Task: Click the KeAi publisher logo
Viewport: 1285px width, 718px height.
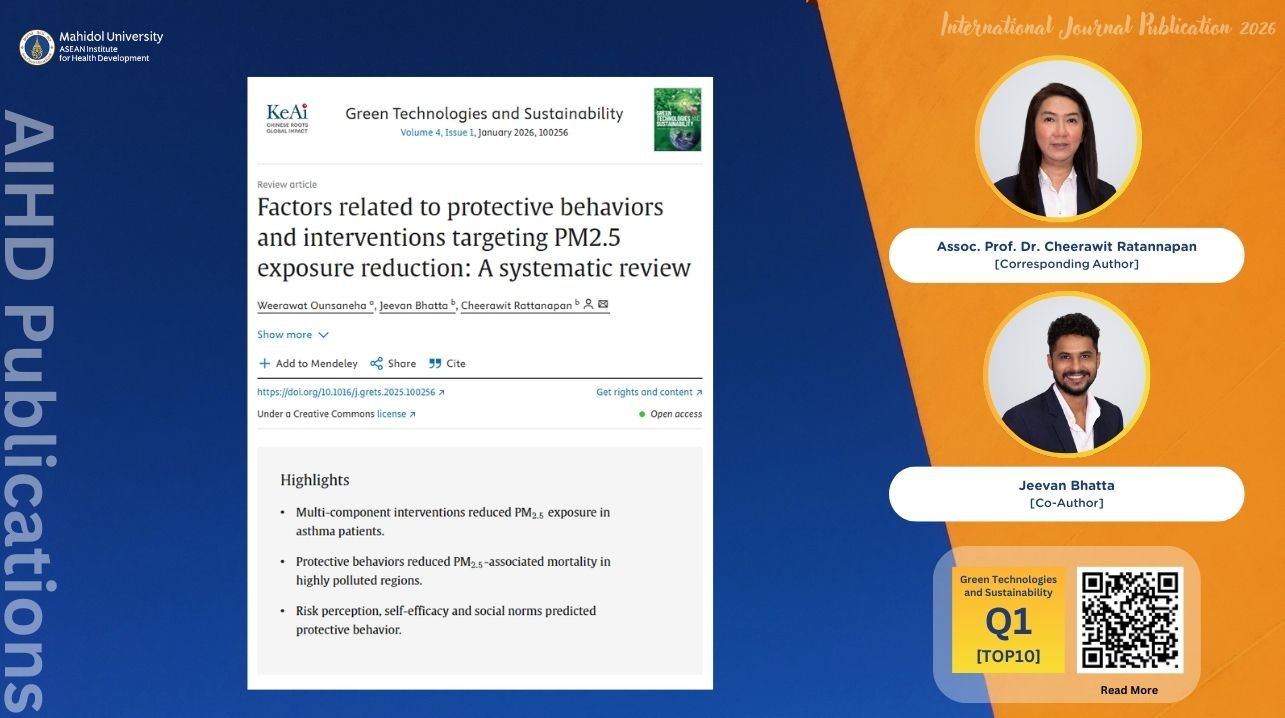Action: [x=287, y=118]
